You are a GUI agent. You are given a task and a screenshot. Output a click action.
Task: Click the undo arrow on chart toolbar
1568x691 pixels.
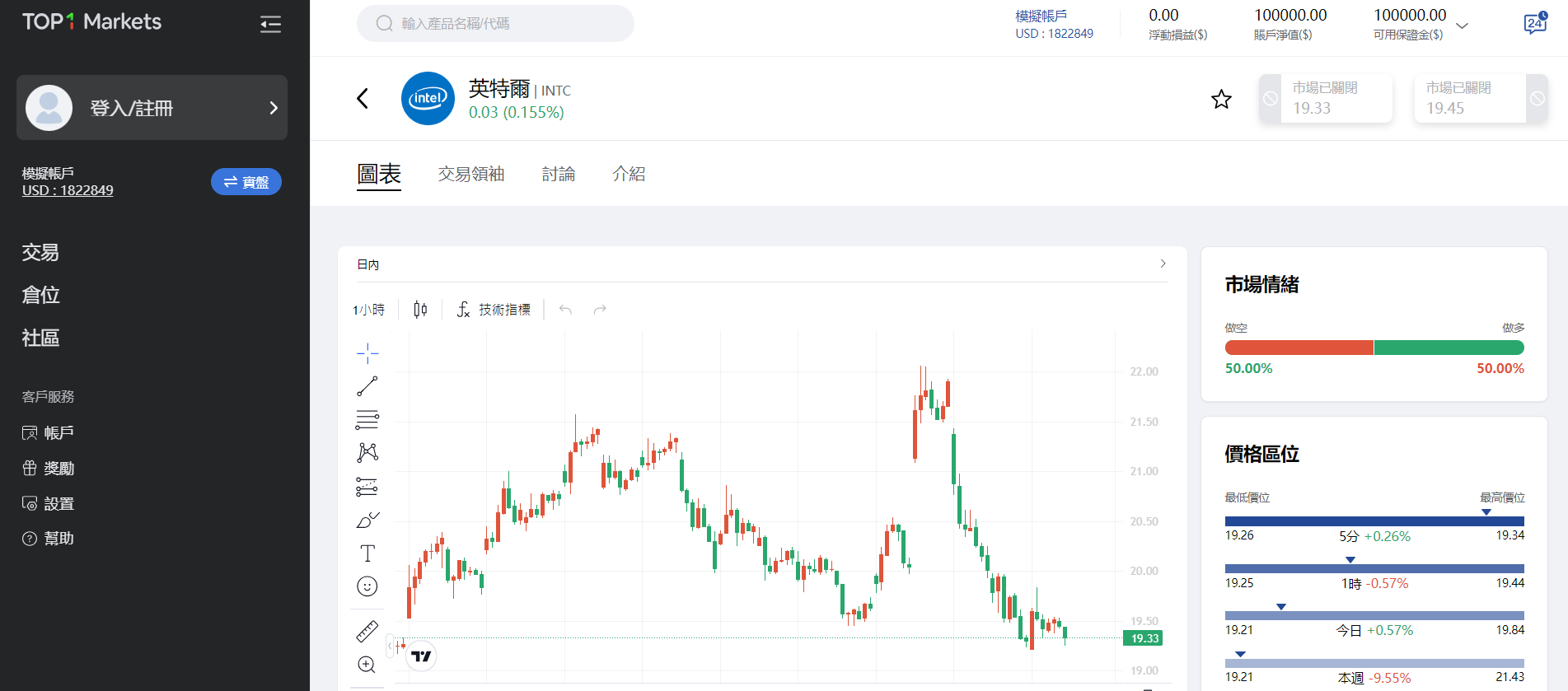pos(565,309)
